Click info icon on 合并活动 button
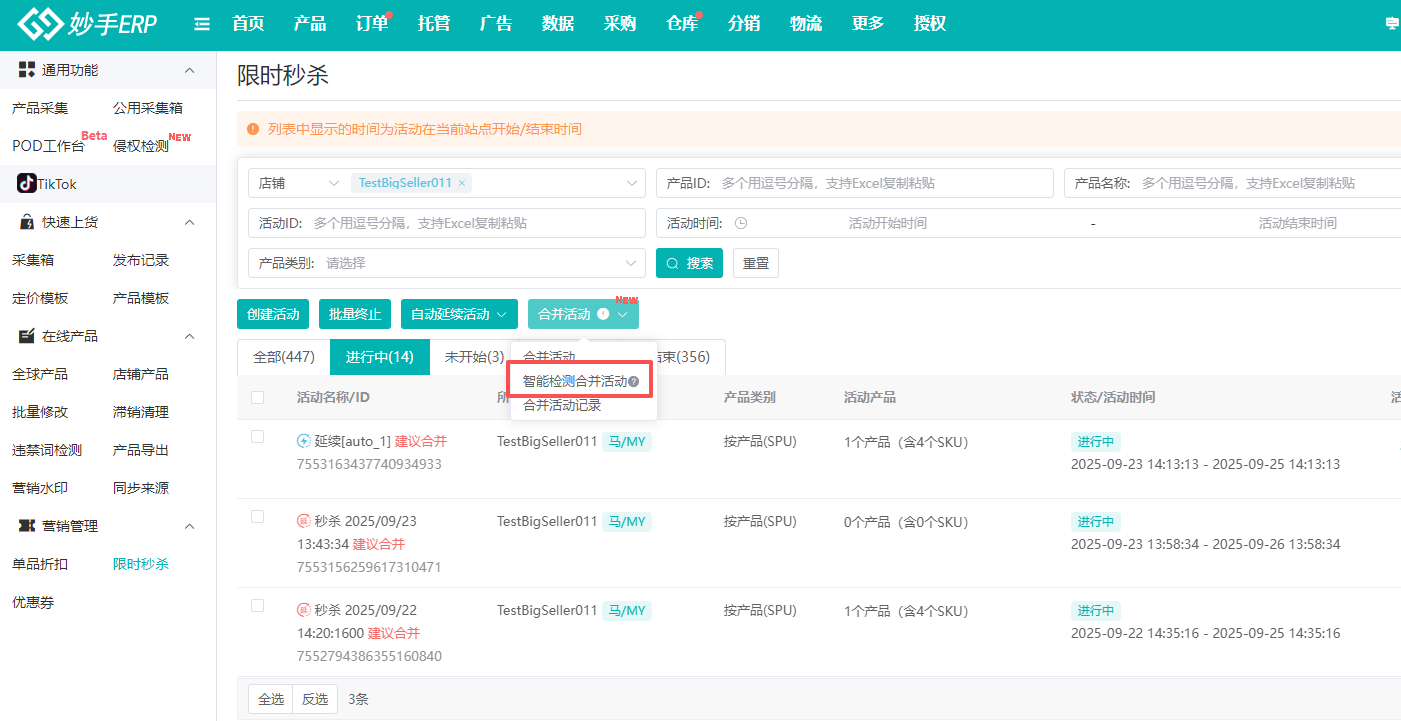Image resolution: width=1401 pixels, height=721 pixels. pos(603,314)
